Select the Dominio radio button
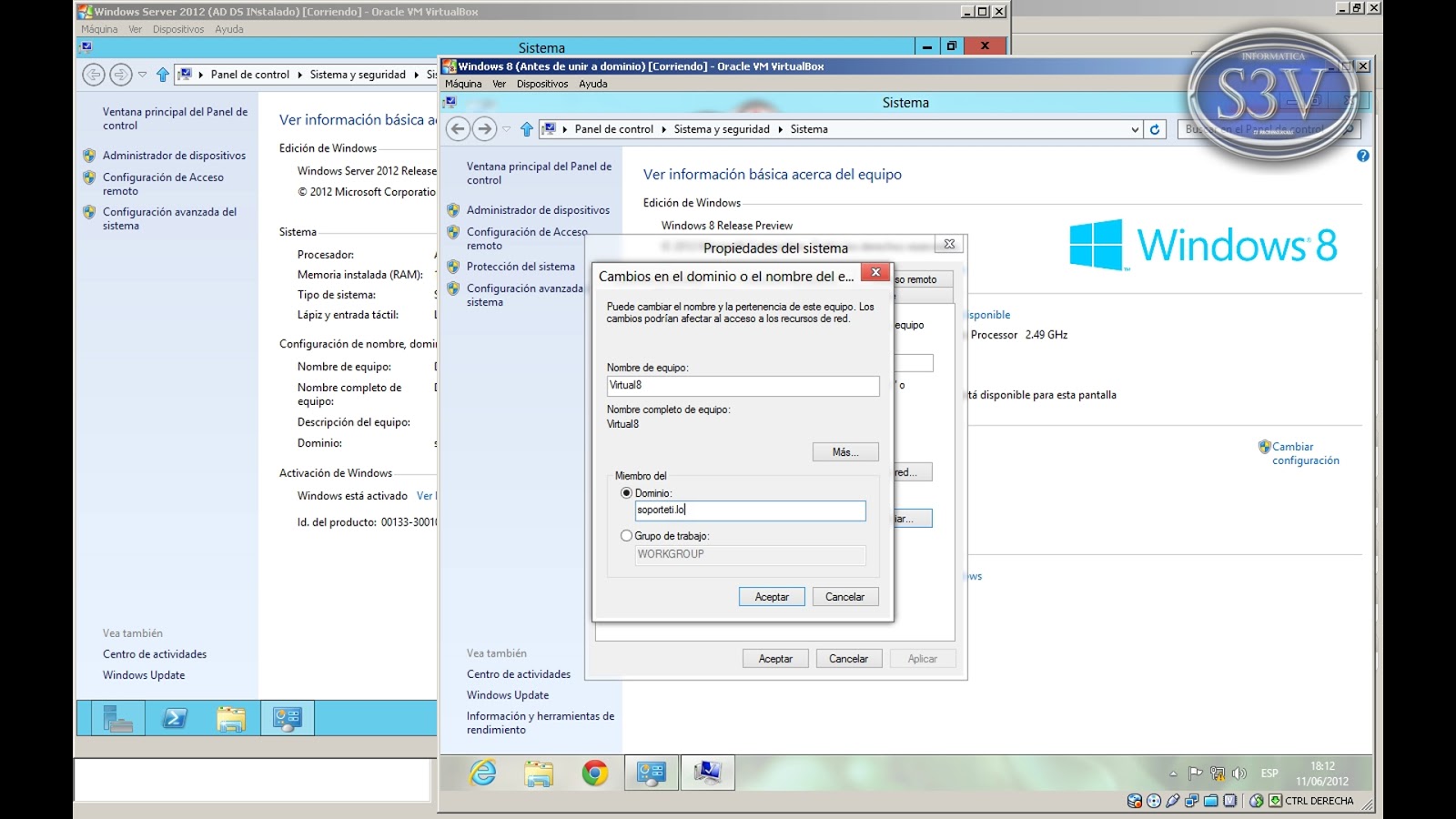Screen dimensions: 1456x819 pos(626,493)
